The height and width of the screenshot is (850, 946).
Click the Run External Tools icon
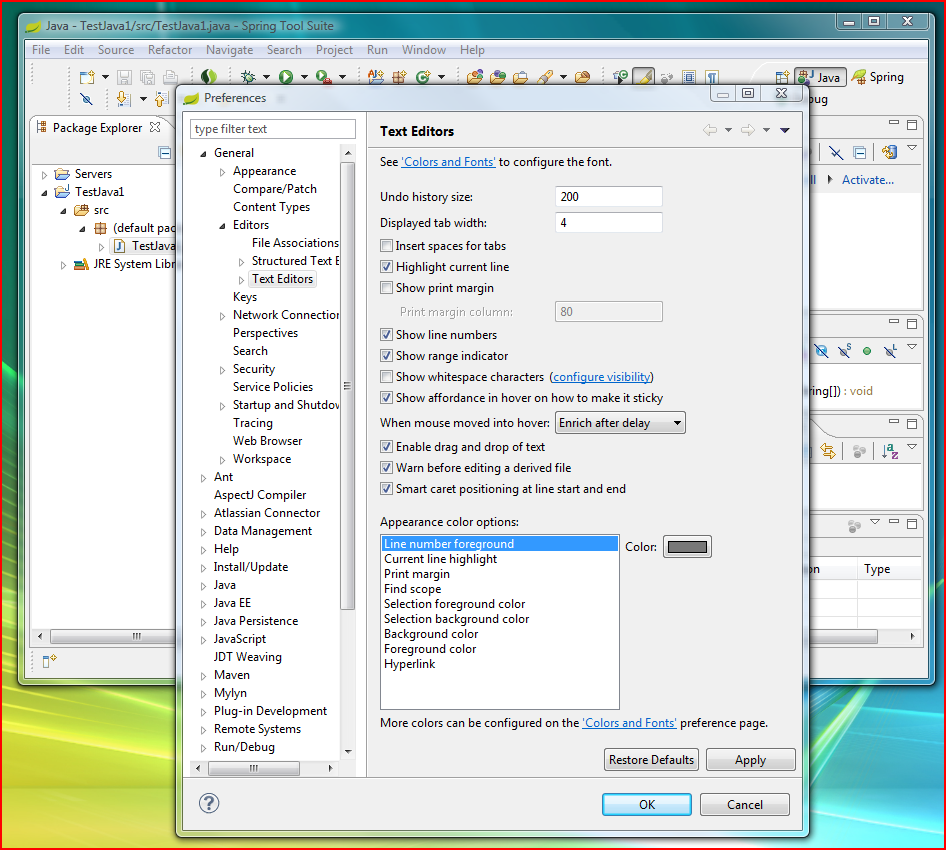point(324,77)
